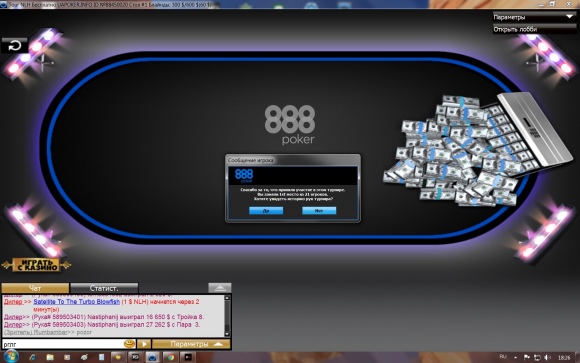Screen dimensions: 580x363
Task: Switch to the Чат tab
Action: (x=35, y=288)
